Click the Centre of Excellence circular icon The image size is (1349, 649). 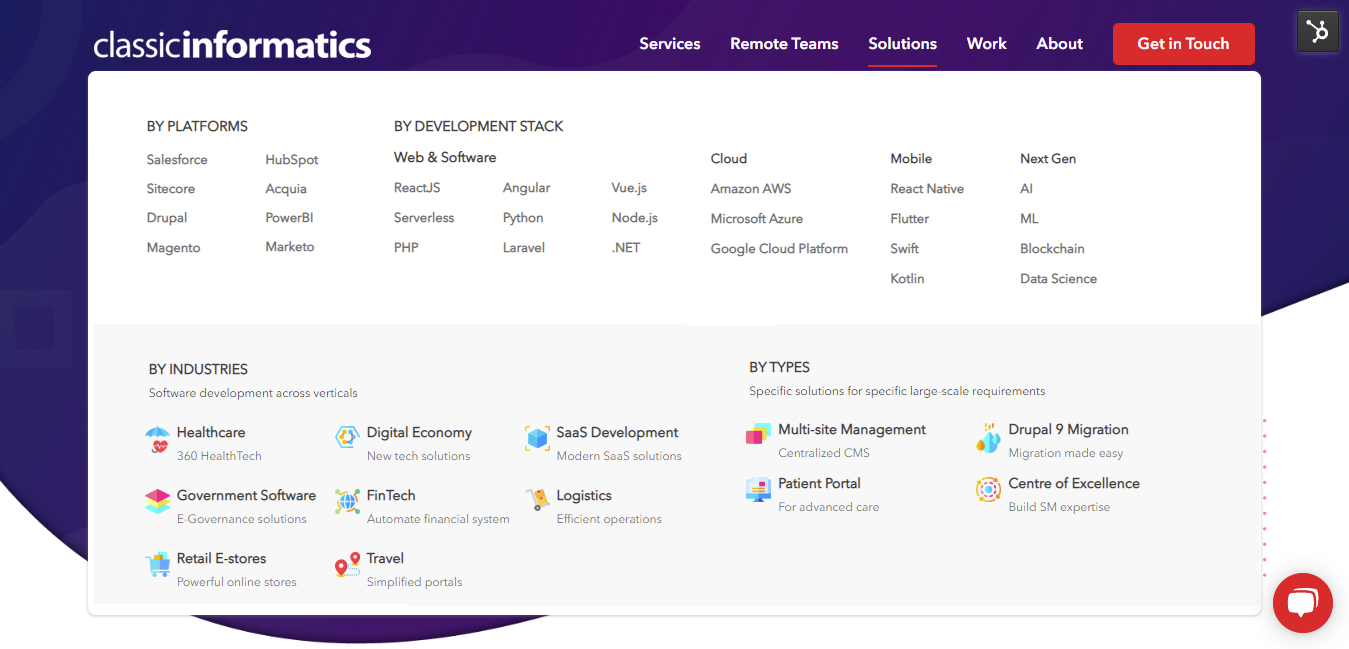(988, 490)
